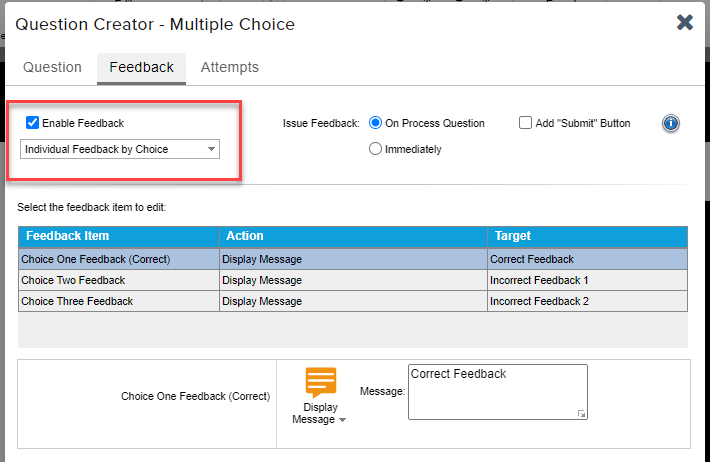Click into the Message text field
Viewport: 710px width, 462px height.
pyautogui.click(x=497, y=391)
